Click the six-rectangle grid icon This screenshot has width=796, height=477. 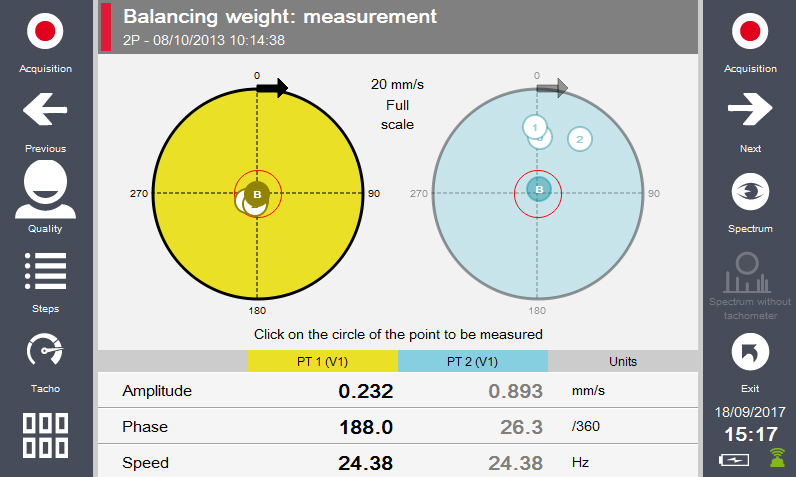click(45, 435)
